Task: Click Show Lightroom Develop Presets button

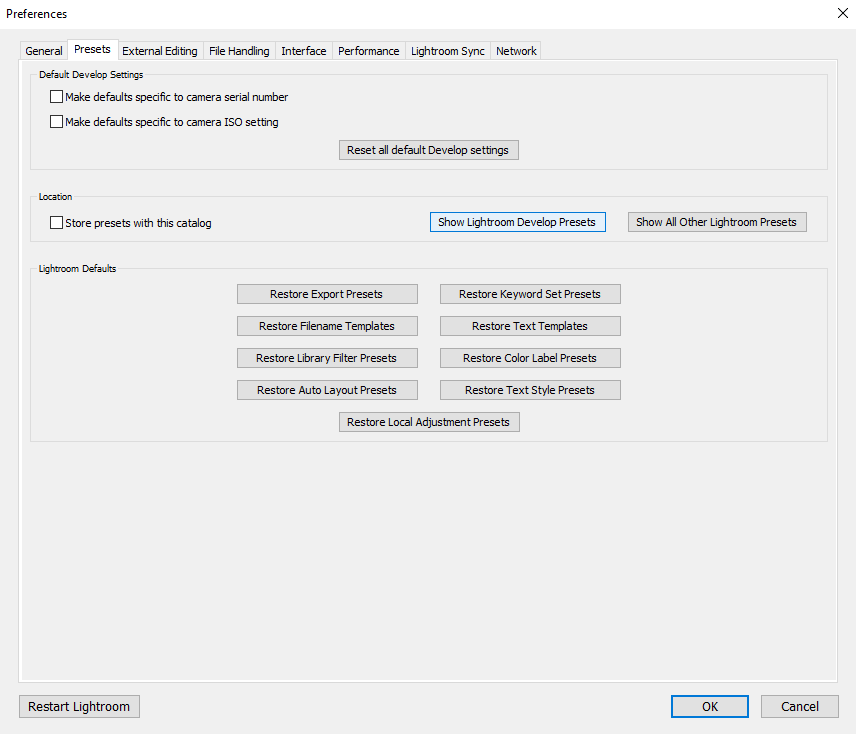Action: 518,222
